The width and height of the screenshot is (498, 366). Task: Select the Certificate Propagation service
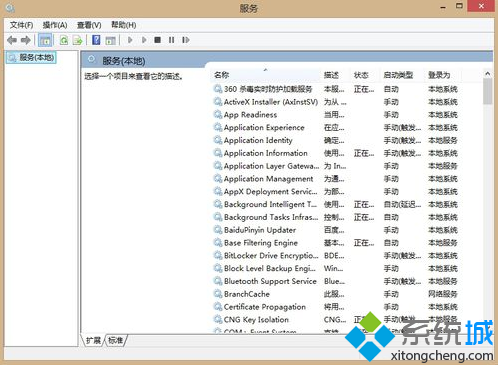coord(336,307)
